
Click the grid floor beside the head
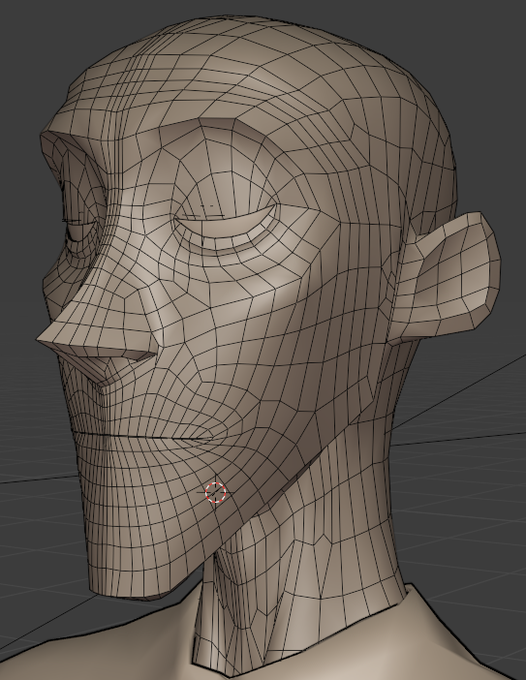pyautogui.click(x=468, y=499)
